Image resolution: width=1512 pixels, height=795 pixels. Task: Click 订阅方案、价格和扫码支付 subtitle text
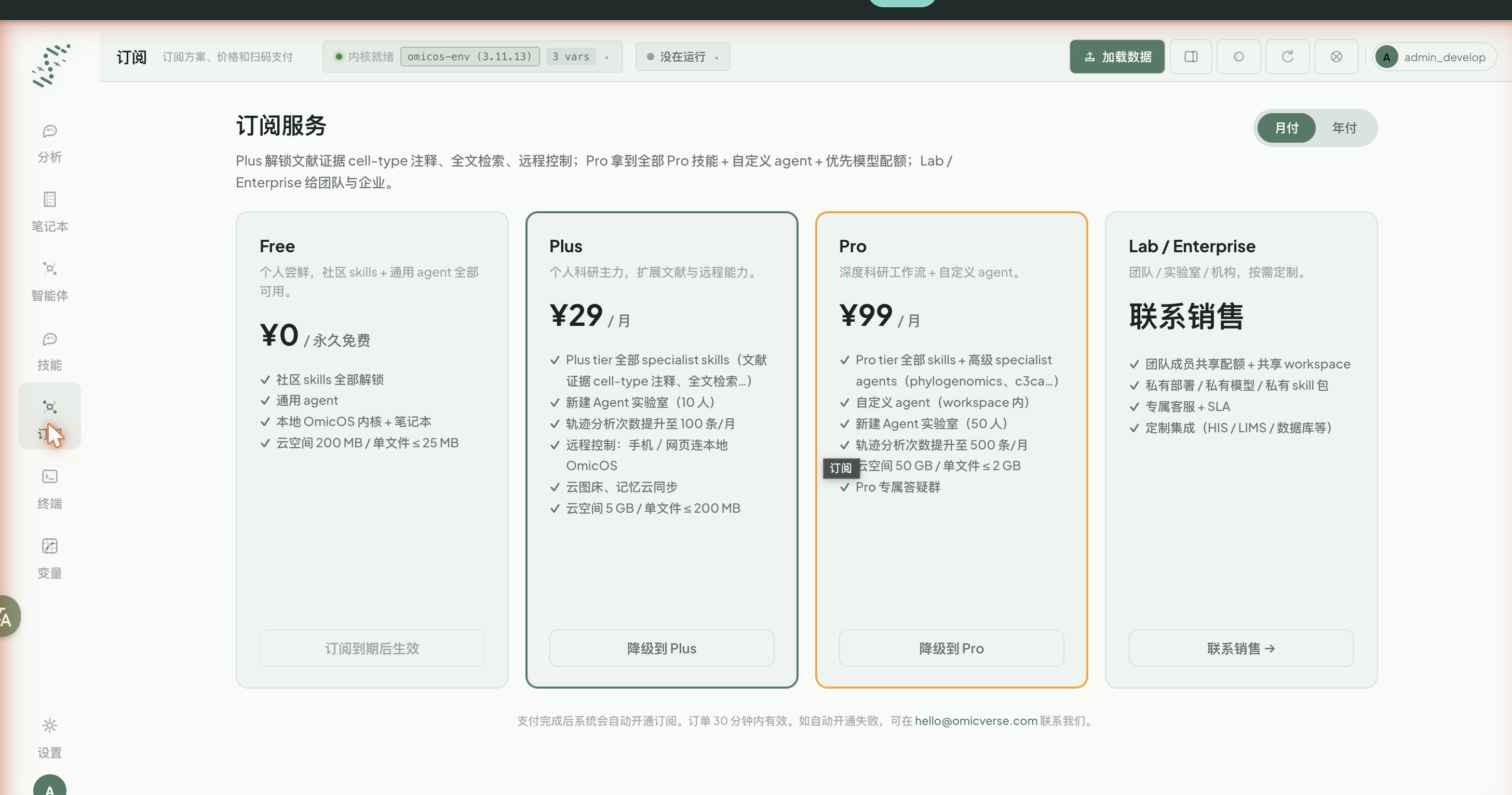tap(227, 57)
